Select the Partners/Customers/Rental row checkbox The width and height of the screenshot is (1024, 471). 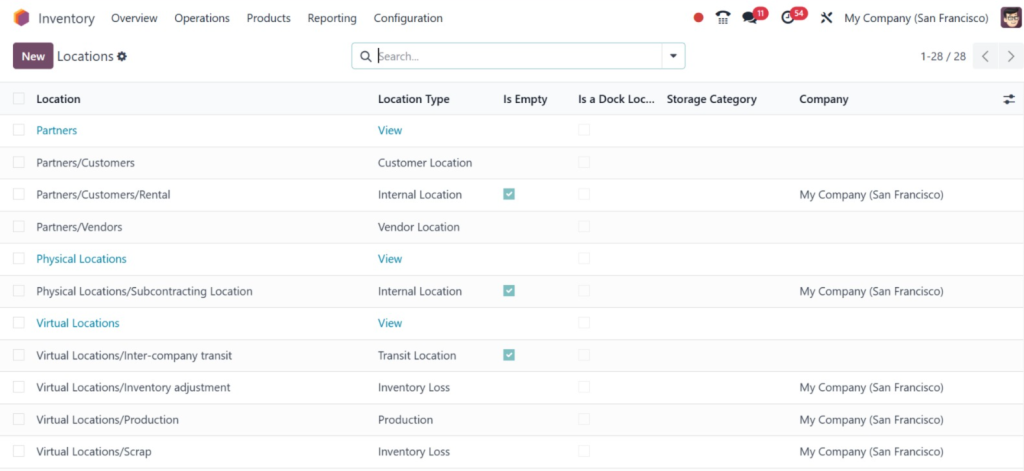coord(19,194)
